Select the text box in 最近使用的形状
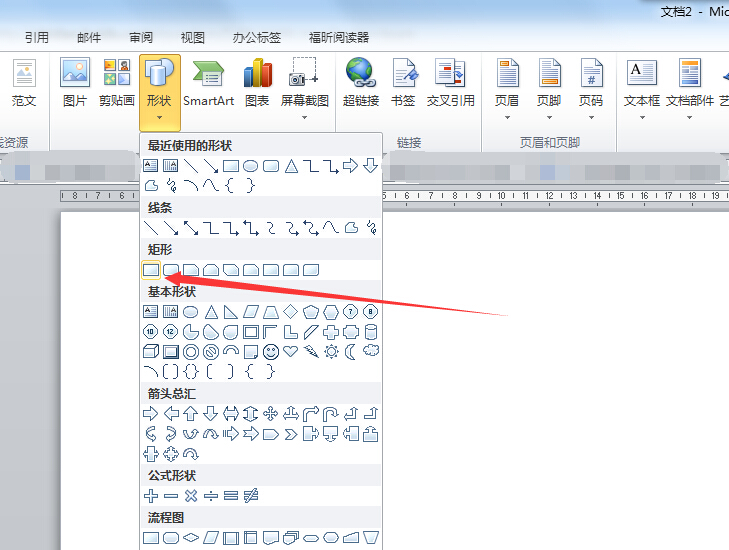 tap(150, 166)
